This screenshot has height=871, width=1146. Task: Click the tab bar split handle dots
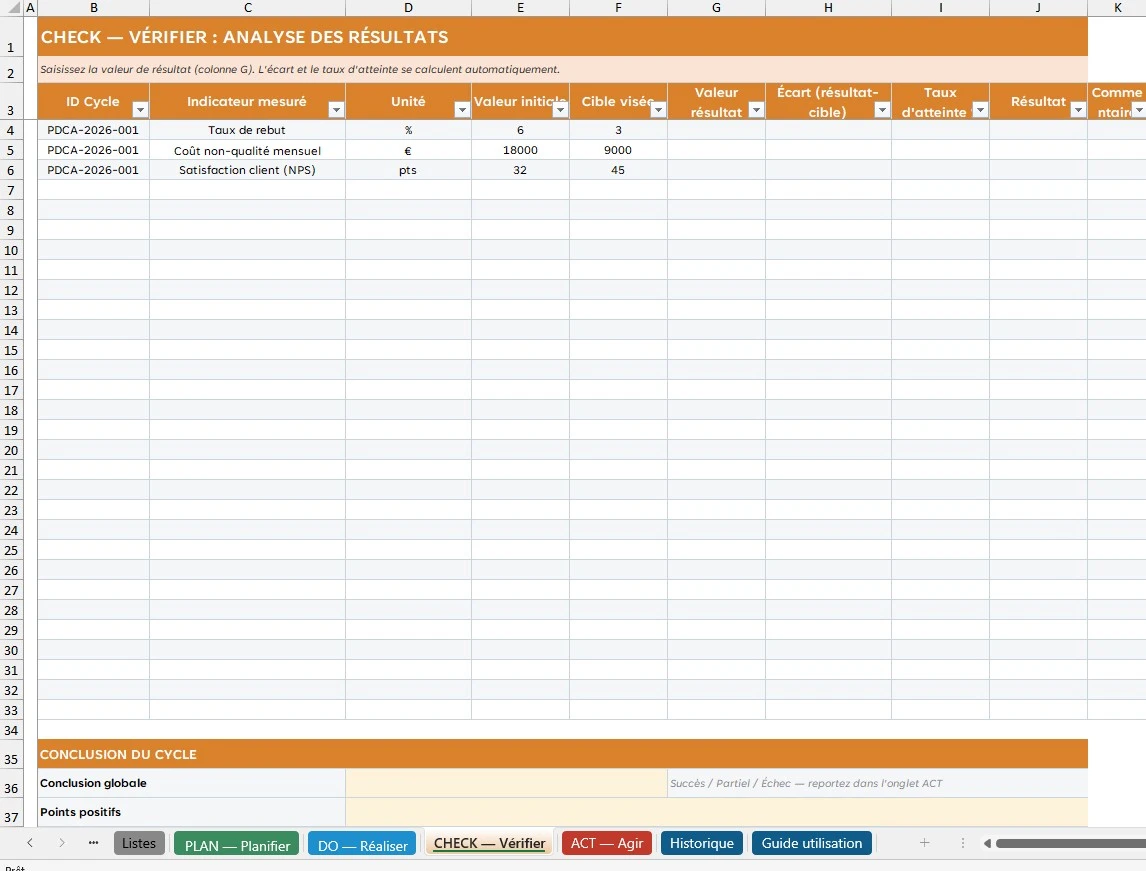pos(963,843)
